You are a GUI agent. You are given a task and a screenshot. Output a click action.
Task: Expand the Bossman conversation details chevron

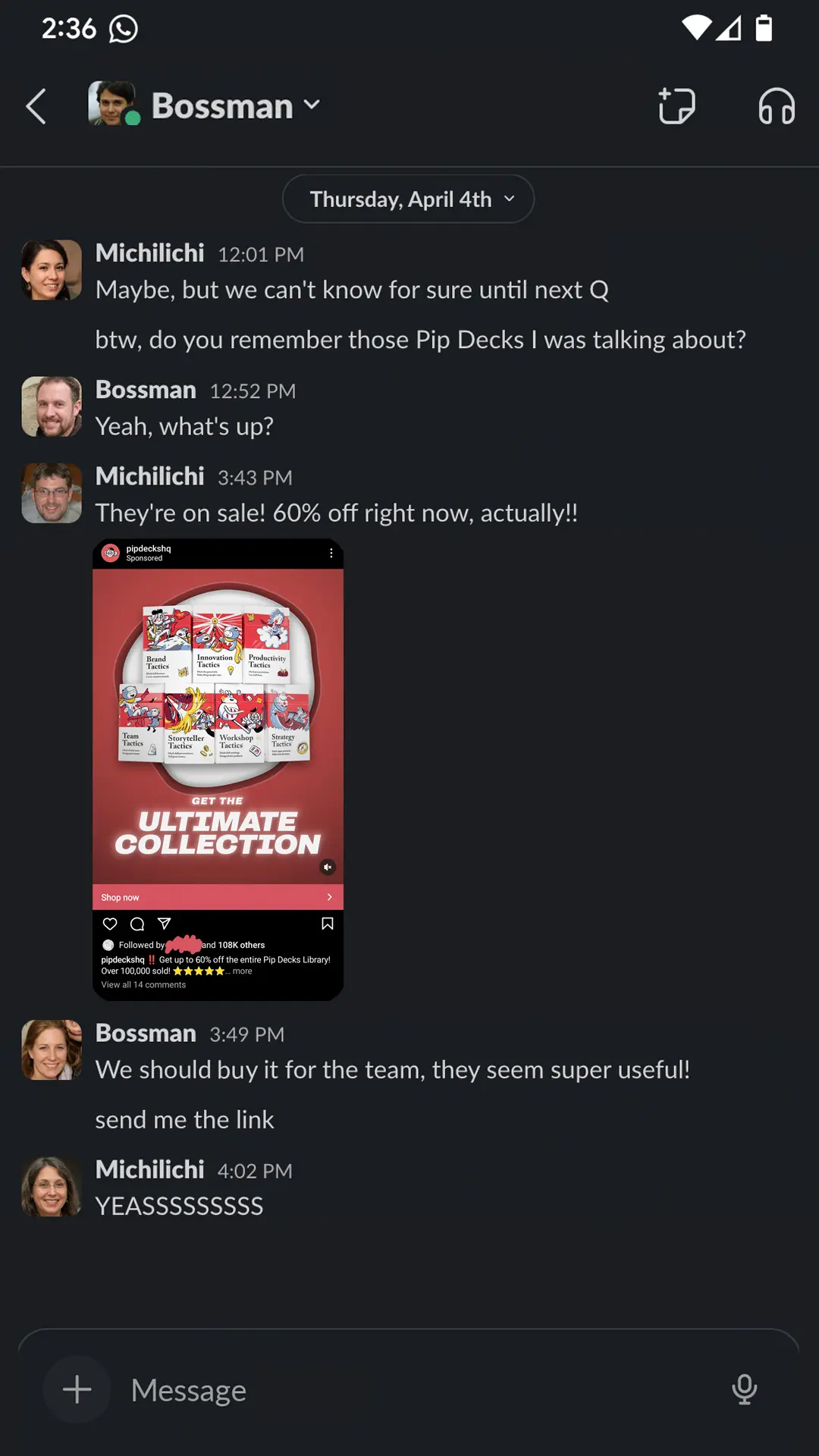pyautogui.click(x=312, y=105)
